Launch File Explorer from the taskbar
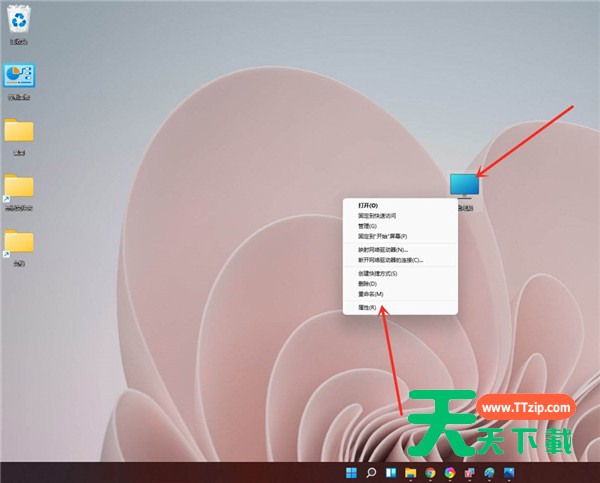 (x=411, y=473)
